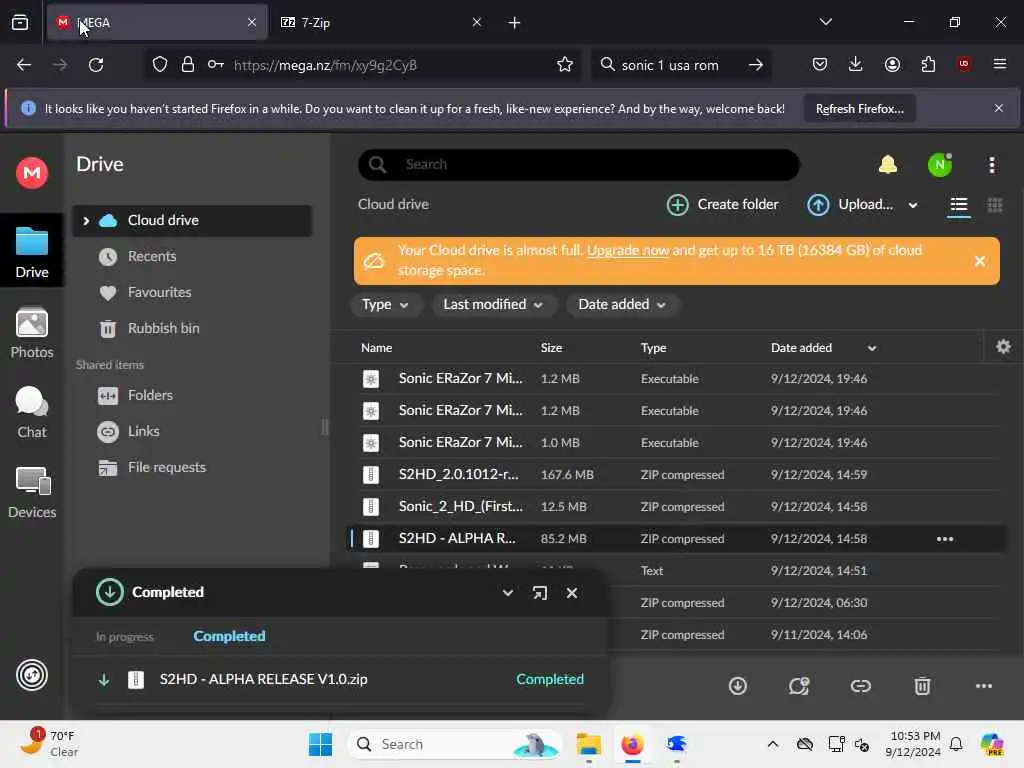Viewport: 1024px width, 768px height.
Task: Select the MEGA browser tab
Action: (157, 23)
